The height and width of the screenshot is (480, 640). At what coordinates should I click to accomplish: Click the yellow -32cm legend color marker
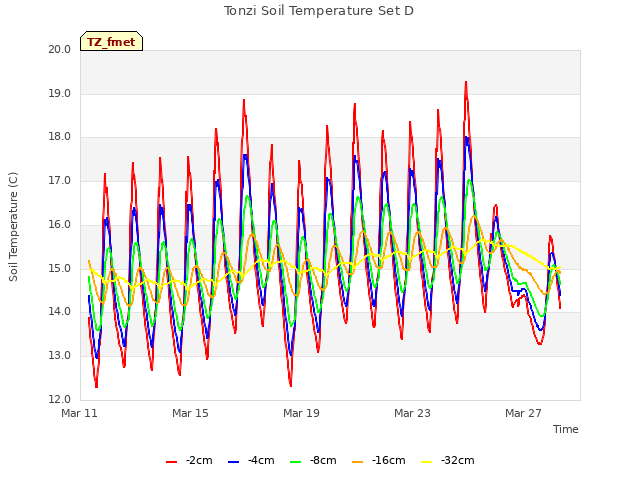coord(427,462)
